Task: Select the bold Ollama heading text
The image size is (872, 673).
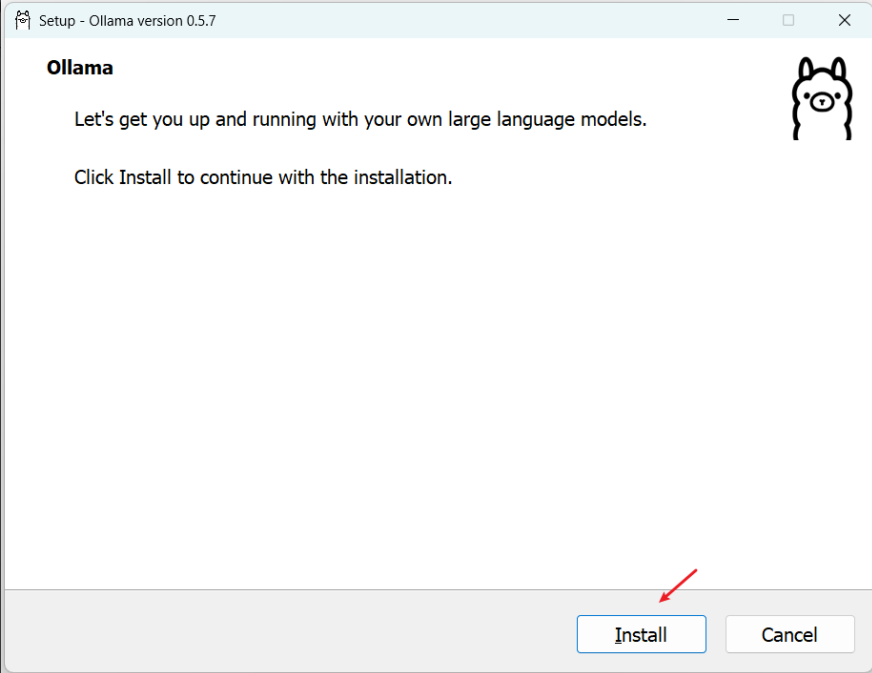Action: 80,67
